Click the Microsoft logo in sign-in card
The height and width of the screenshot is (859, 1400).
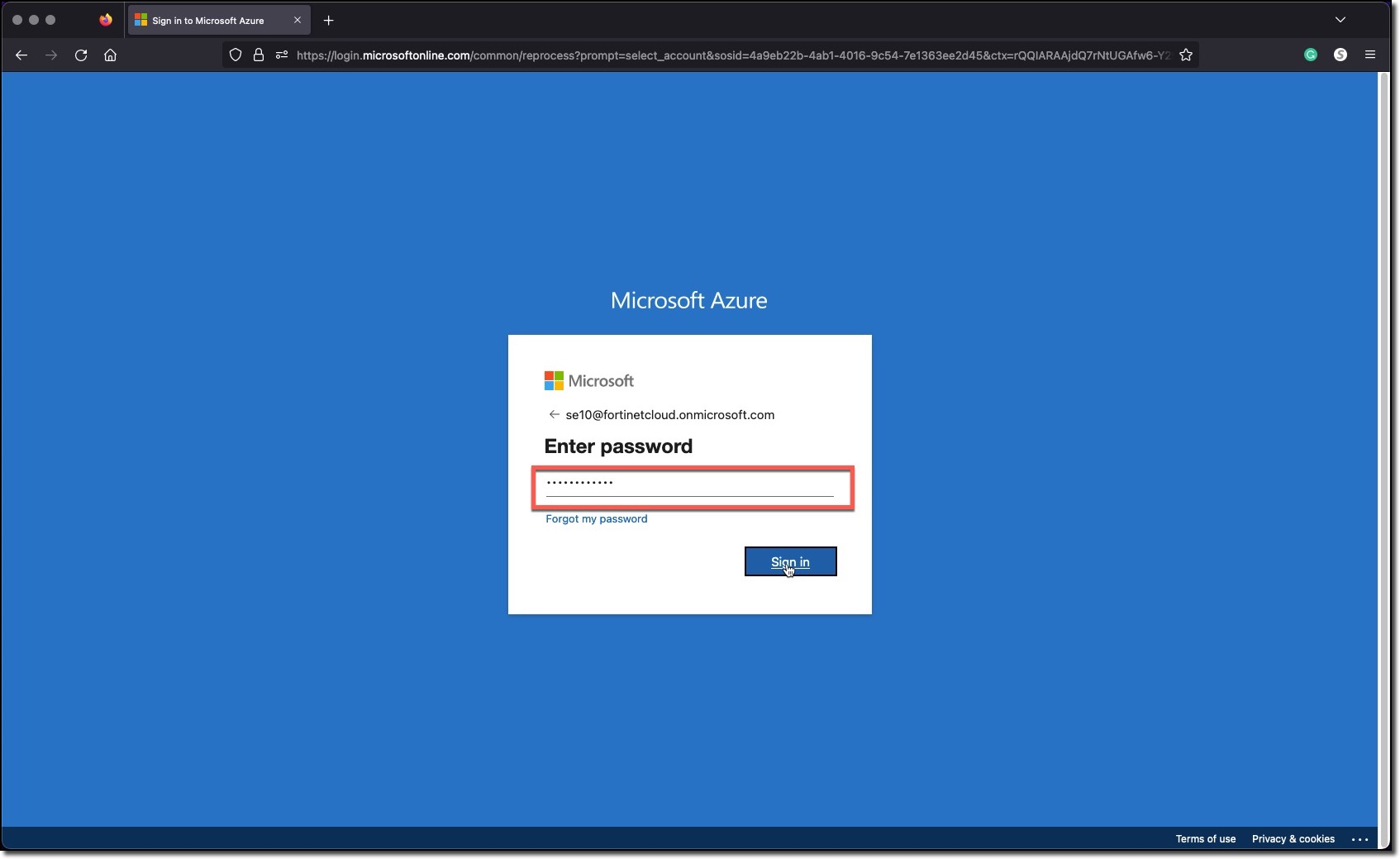[589, 381]
